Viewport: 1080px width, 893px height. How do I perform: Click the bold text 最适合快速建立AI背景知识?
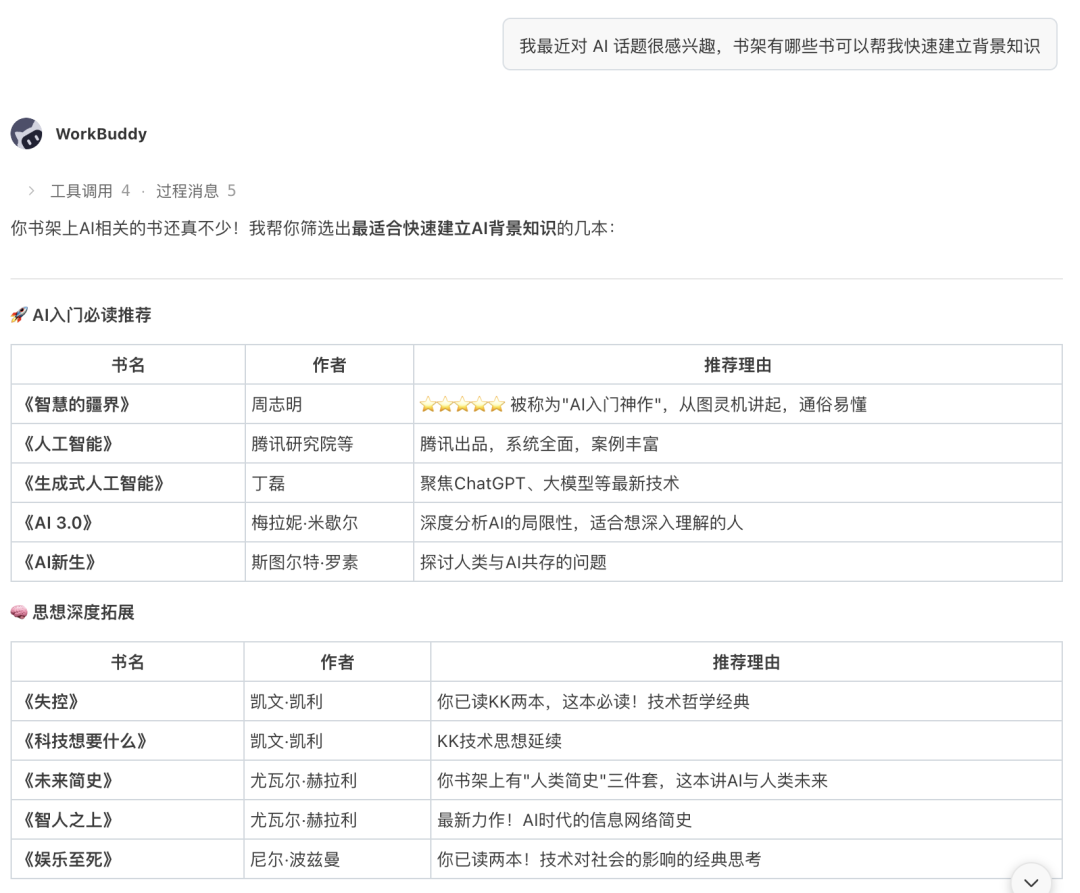[454, 228]
